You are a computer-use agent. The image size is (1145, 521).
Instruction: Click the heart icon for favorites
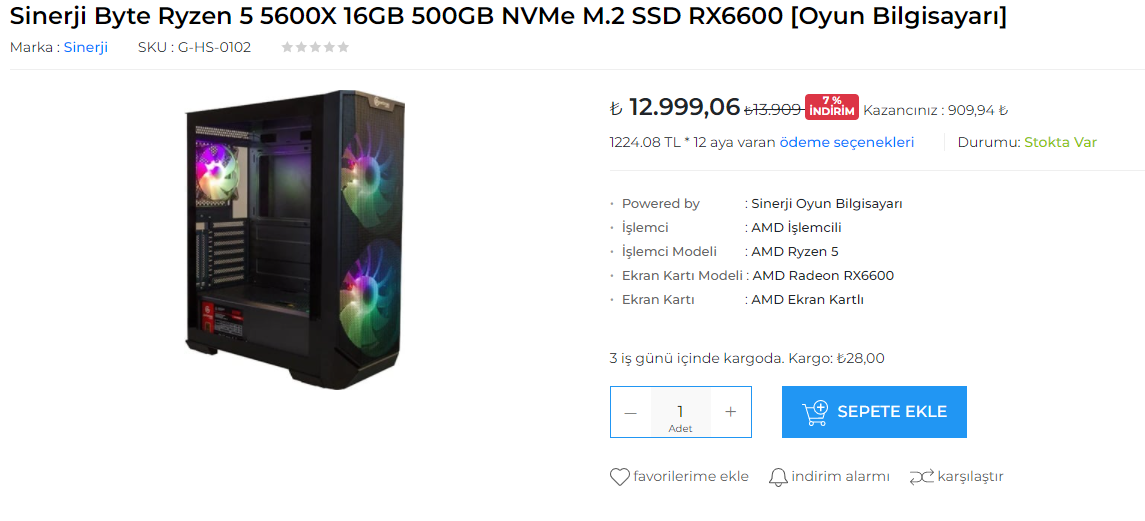coord(620,477)
